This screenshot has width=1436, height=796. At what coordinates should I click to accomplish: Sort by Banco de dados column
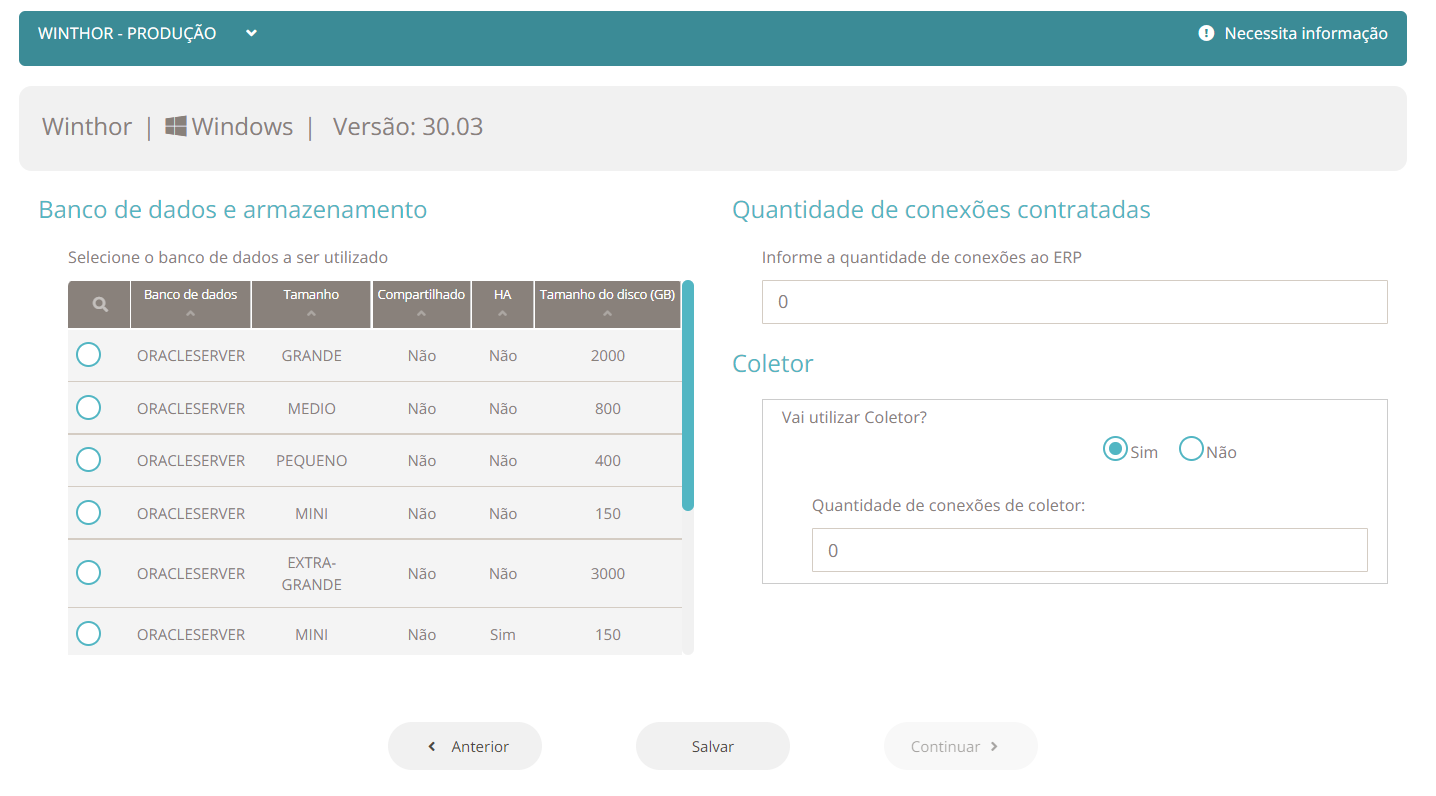(x=190, y=304)
